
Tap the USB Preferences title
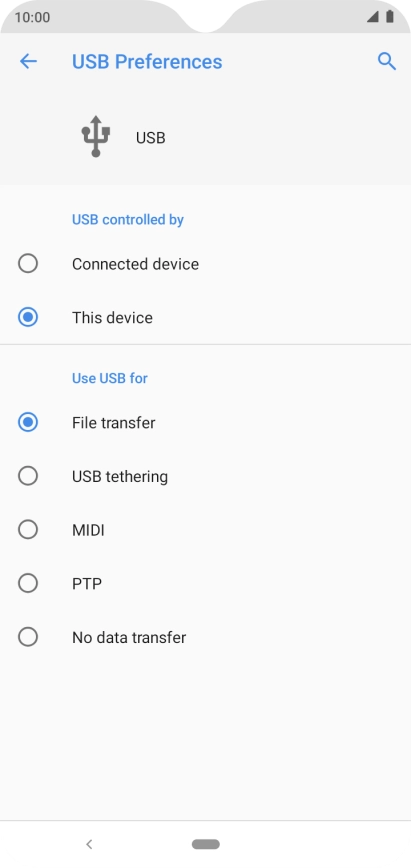click(x=147, y=61)
